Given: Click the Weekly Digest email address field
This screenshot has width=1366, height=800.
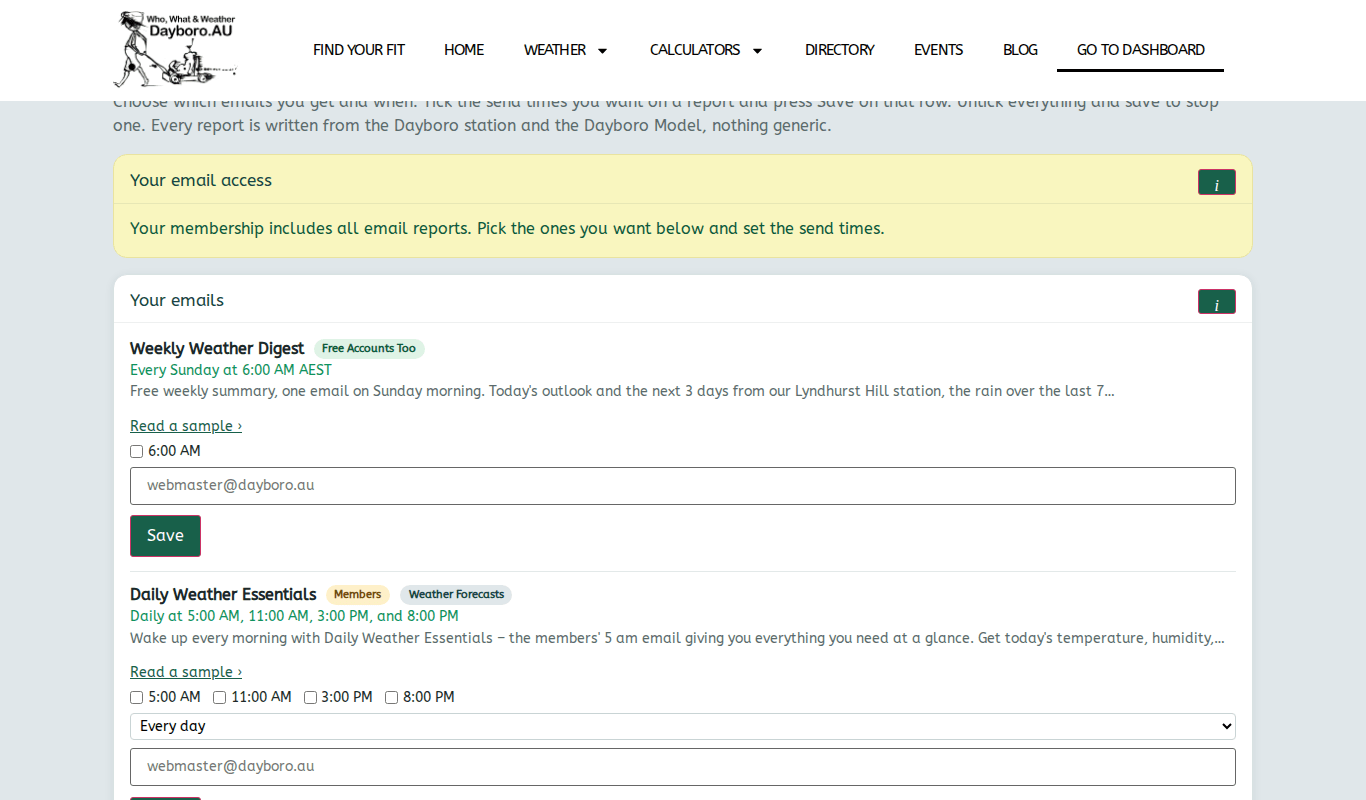Looking at the screenshot, I should coord(683,486).
